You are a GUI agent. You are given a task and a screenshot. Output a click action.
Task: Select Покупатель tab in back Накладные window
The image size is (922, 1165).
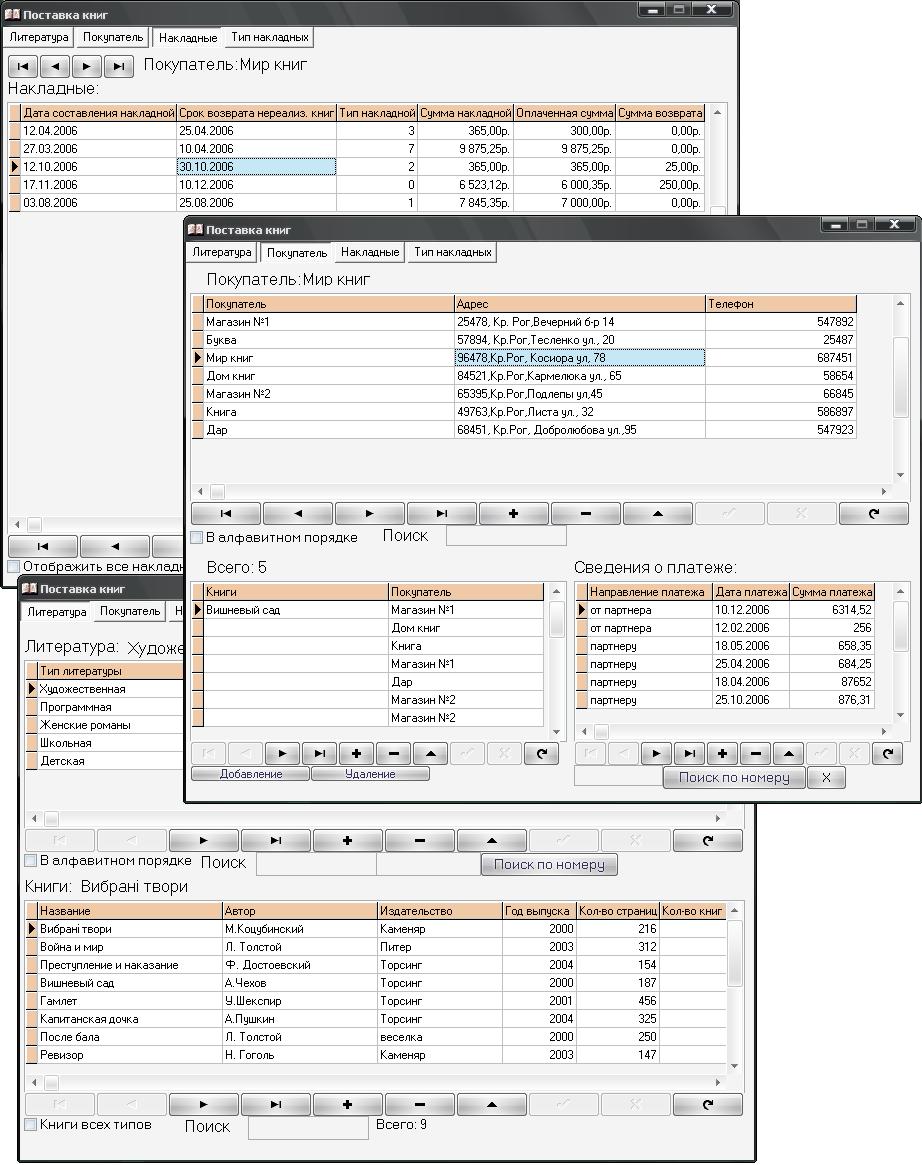point(113,37)
